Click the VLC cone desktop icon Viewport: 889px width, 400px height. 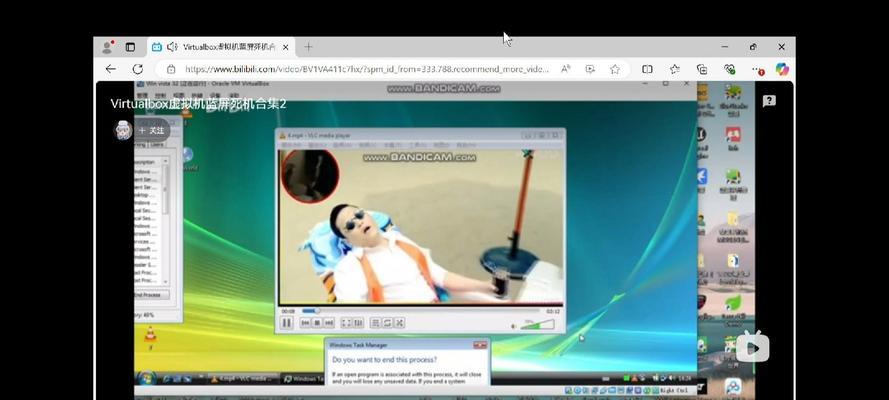[150, 334]
